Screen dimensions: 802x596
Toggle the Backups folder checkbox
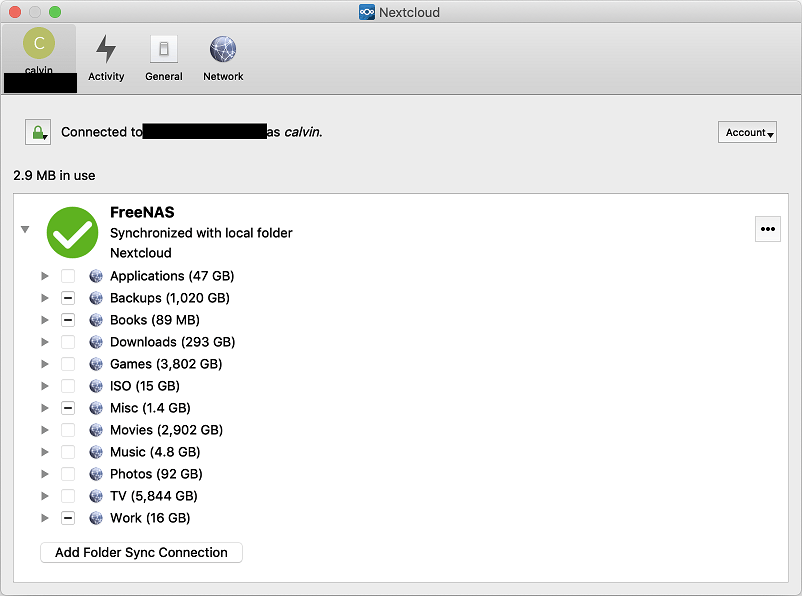68,298
